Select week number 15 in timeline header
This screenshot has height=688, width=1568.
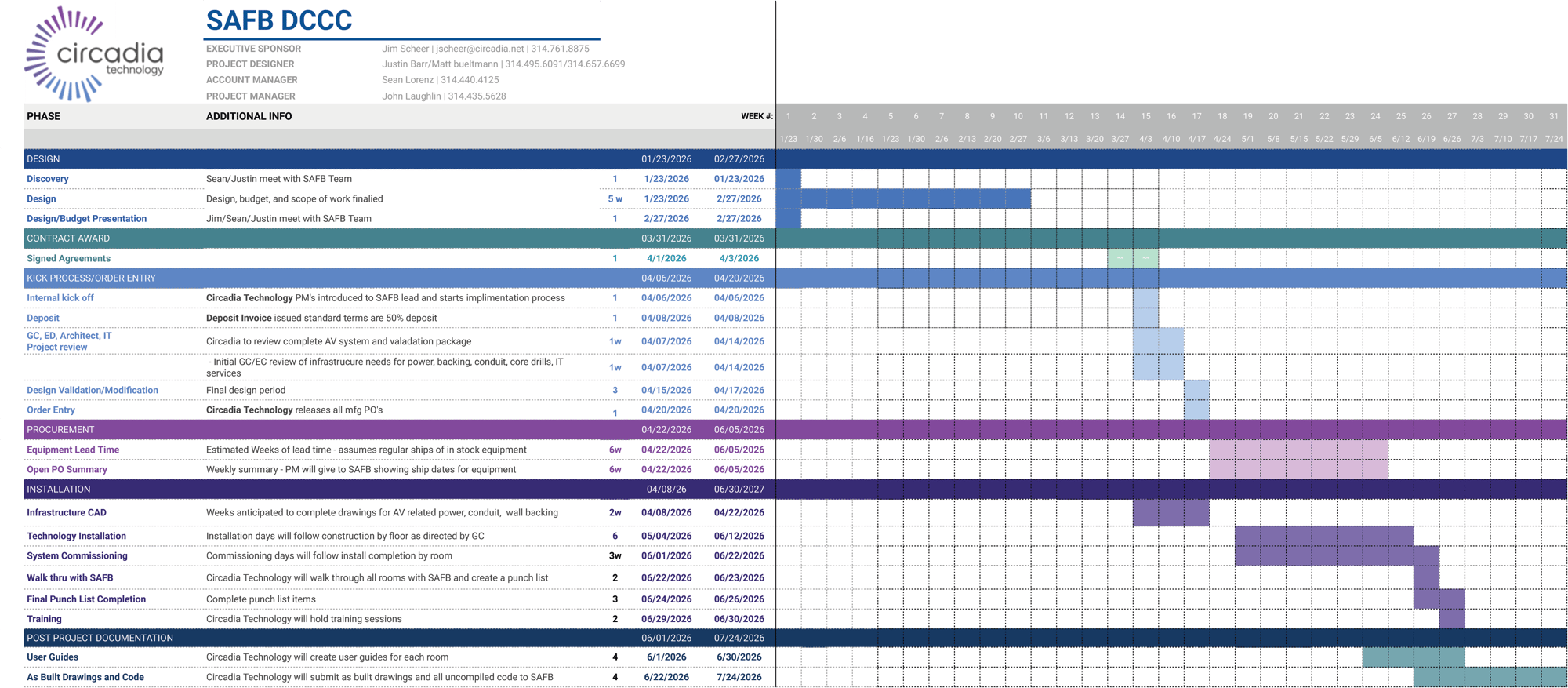(1145, 116)
